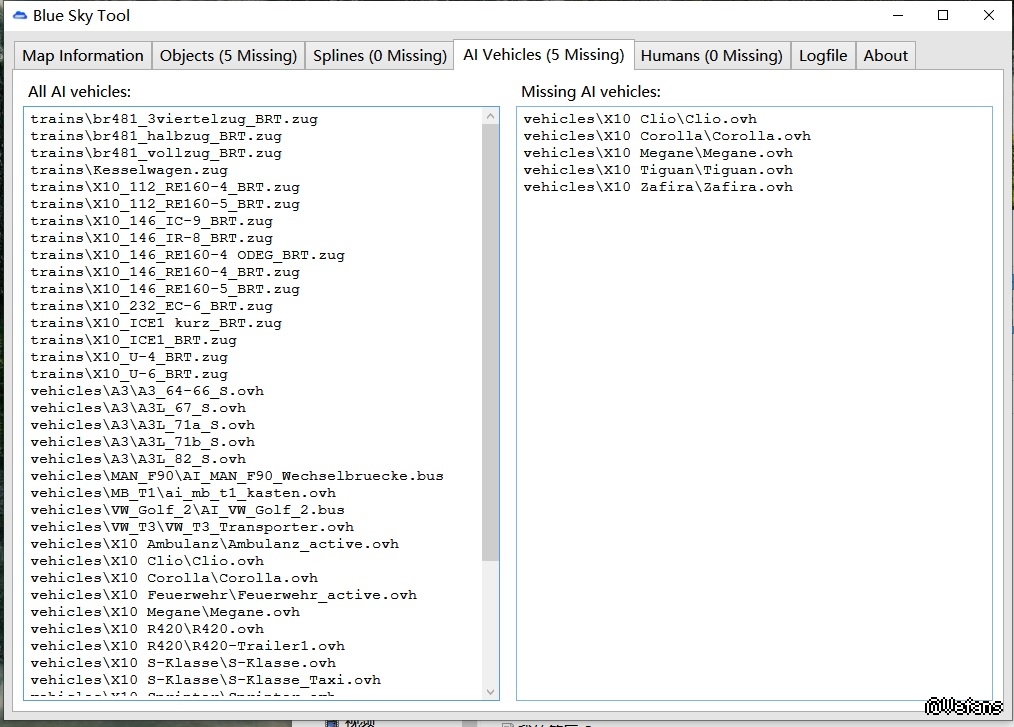Screen dimensions: 1014x727
Task: Select vehicles\A3\A3L_82_S.ovh entry
Action: click(138, 459)
